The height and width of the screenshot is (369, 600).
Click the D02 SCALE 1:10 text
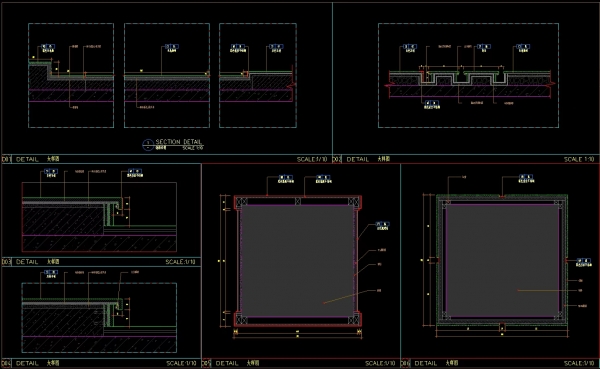(579, 159)
